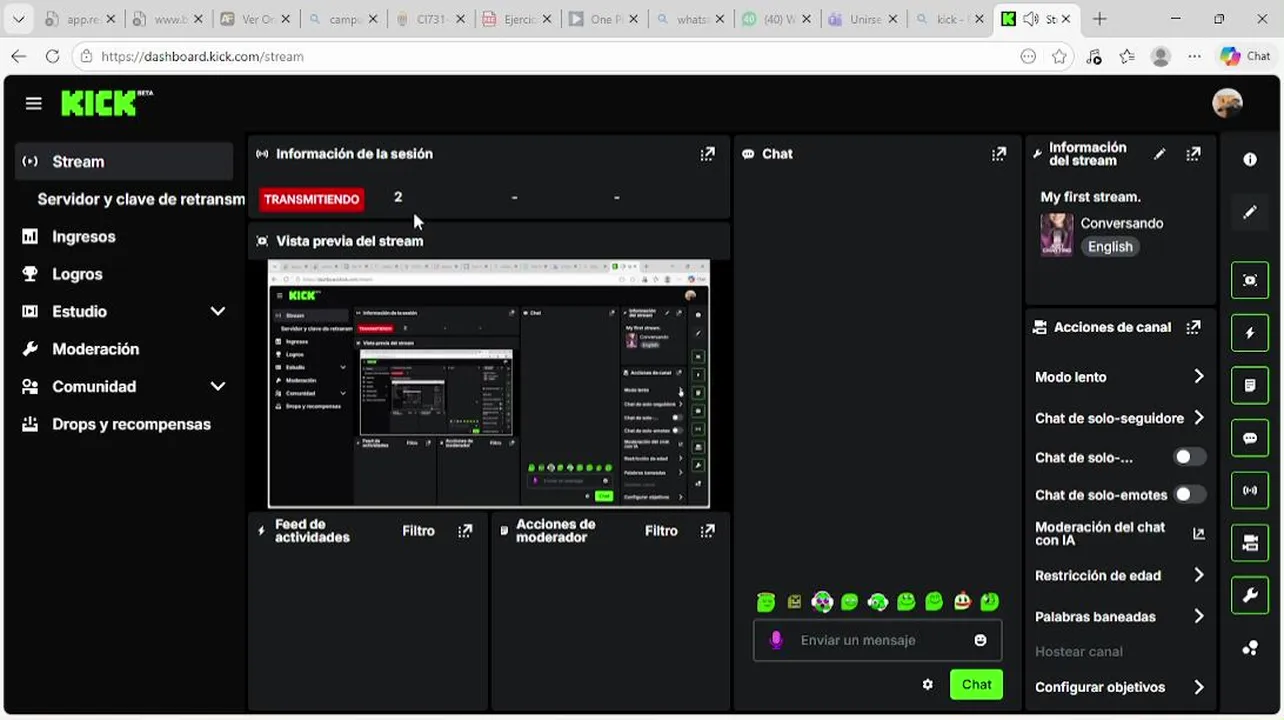Open Chat de solo-seguidores options chevron

pos(1198,417)
